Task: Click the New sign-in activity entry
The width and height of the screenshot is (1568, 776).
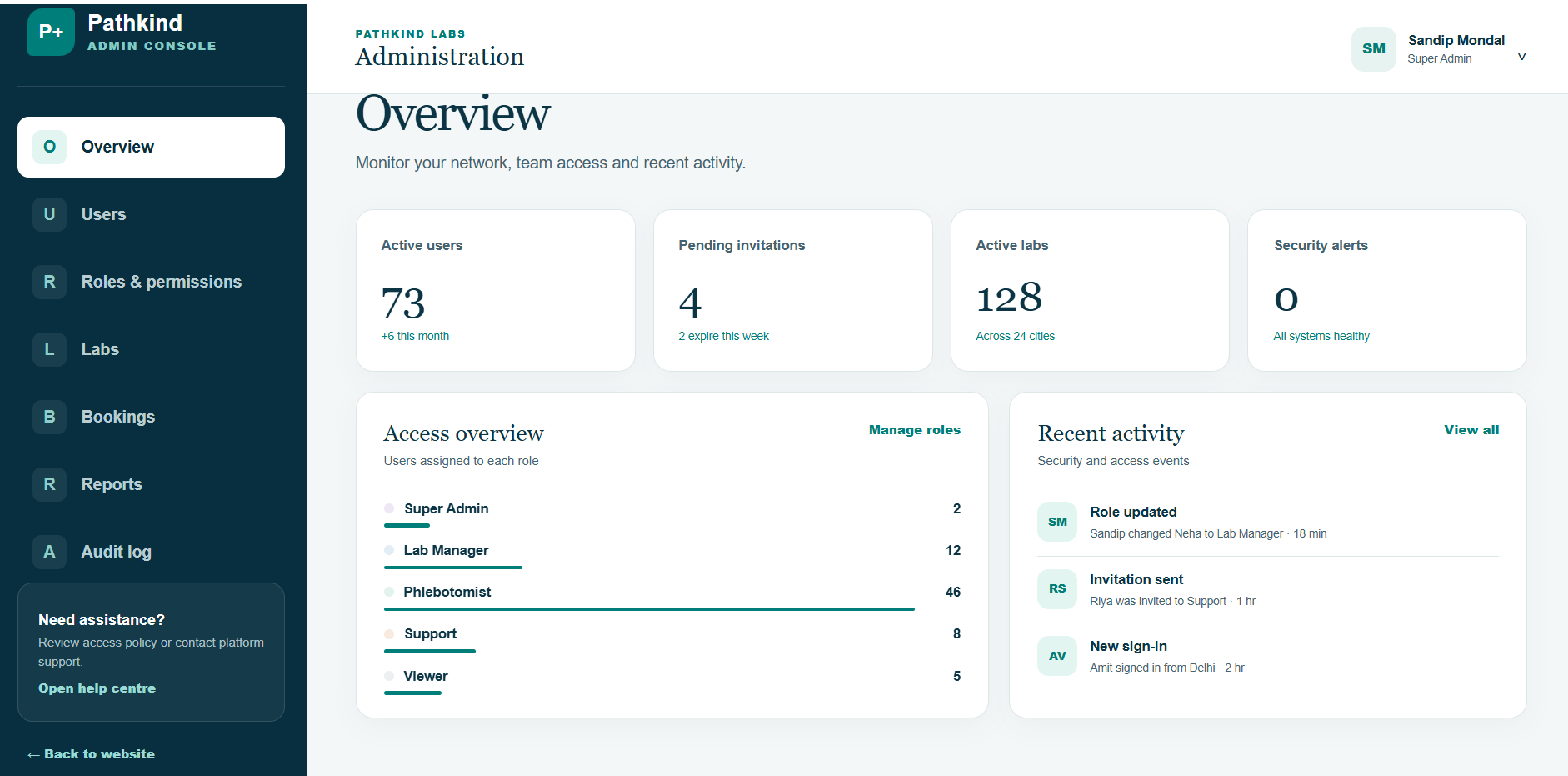Action: click(x=1268, y=657)
